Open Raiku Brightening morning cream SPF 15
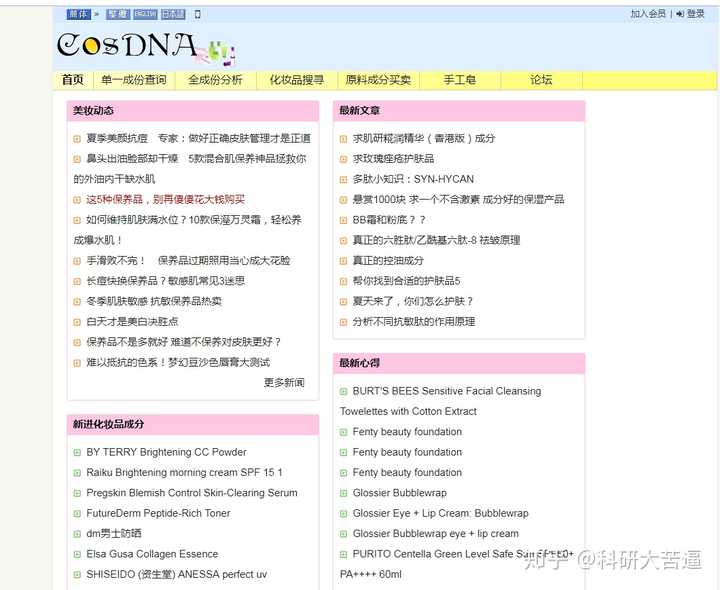This screenshot has width=720, height=590. tap(184, 472)
